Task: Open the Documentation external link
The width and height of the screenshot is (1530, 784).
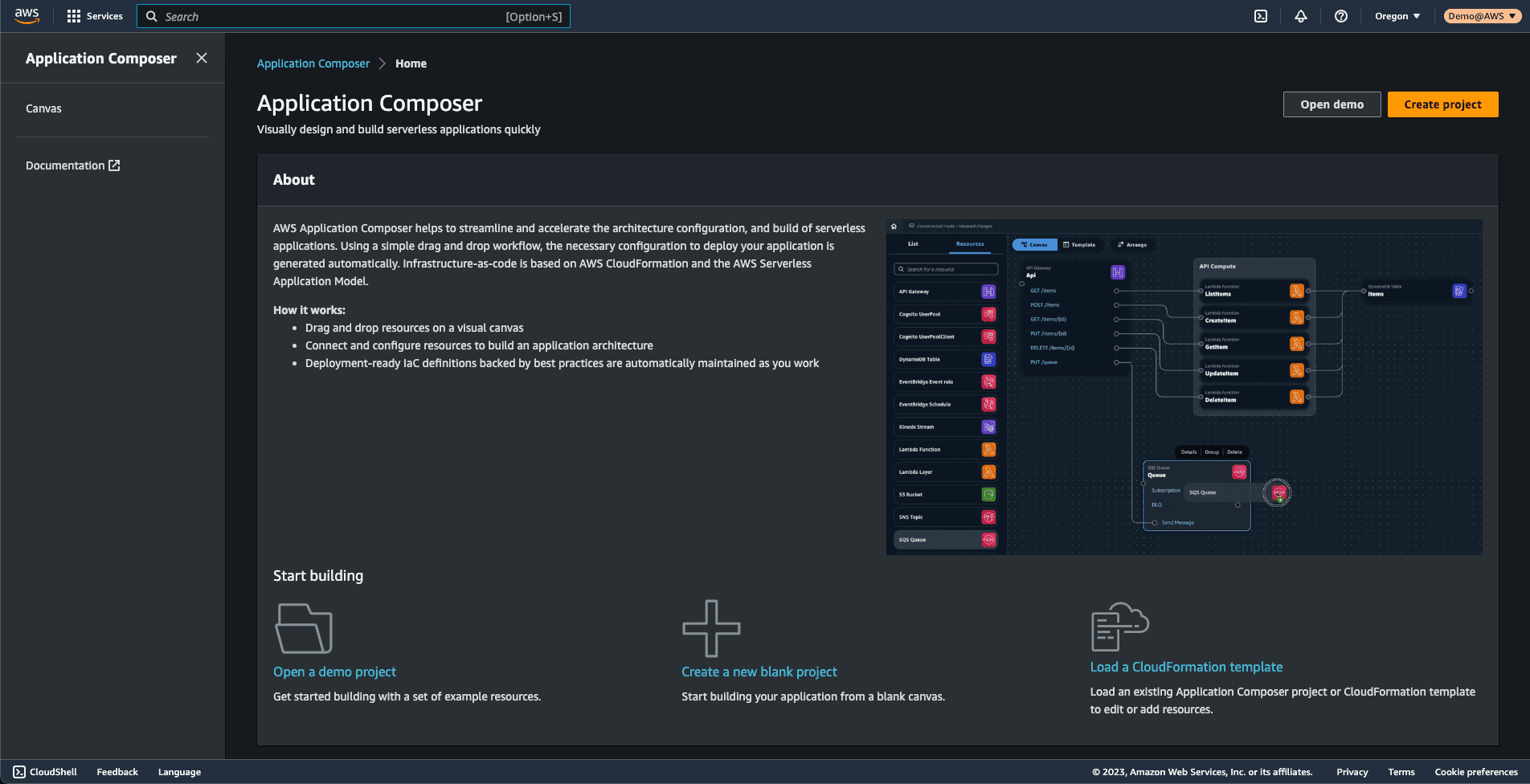Action: click(x=72, y=165)
